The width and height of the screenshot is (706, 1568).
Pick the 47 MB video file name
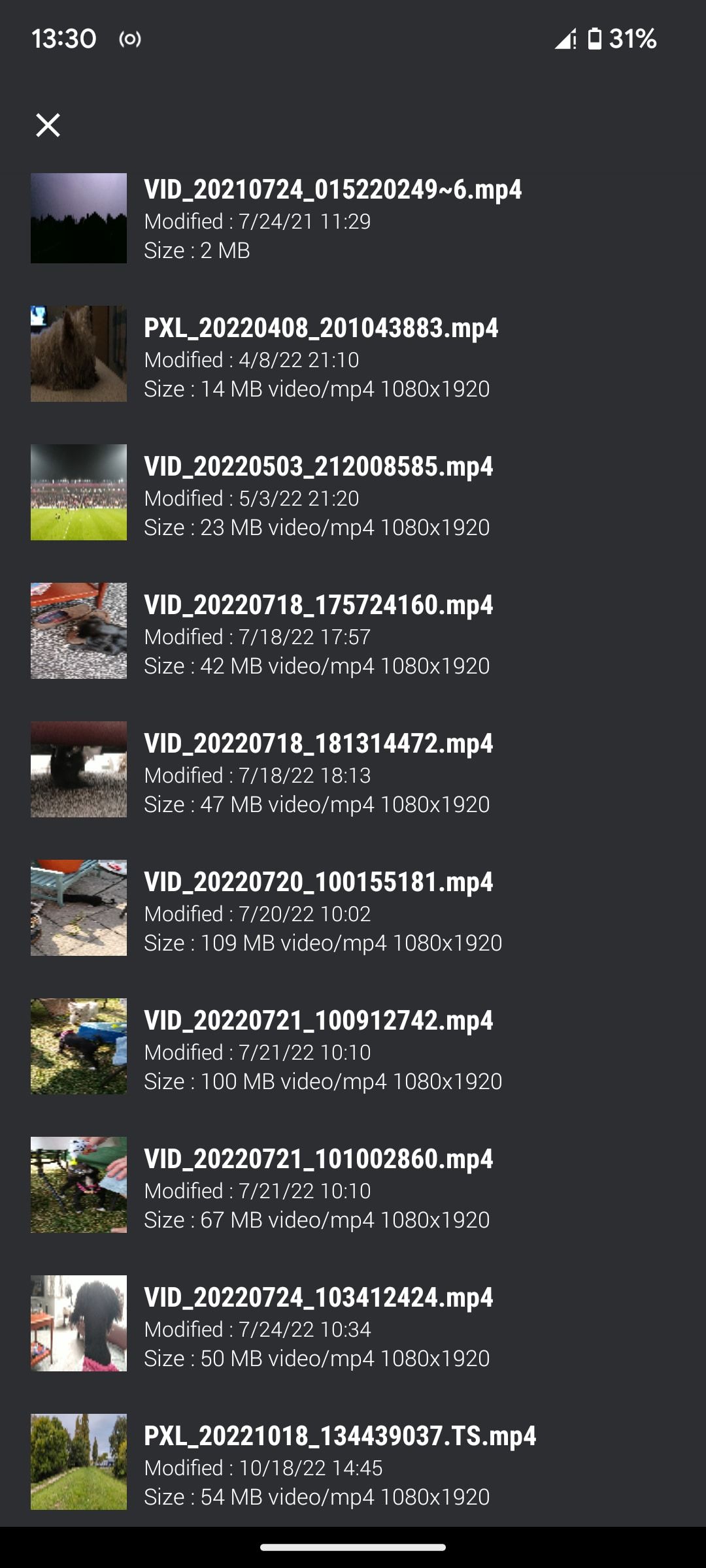pos(318,743)
